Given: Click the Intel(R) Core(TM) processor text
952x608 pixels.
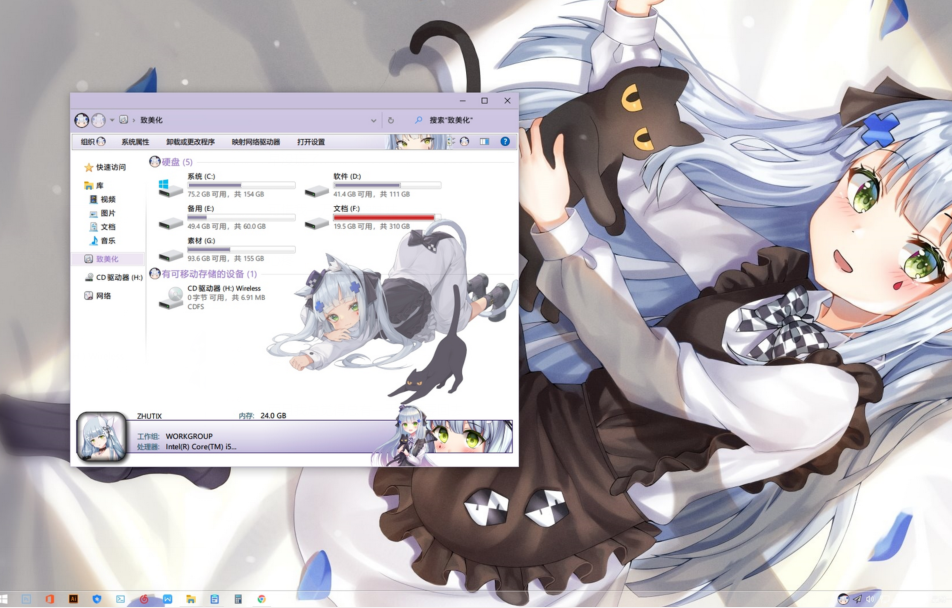Looking at the screenshot, I should point(201,446).
